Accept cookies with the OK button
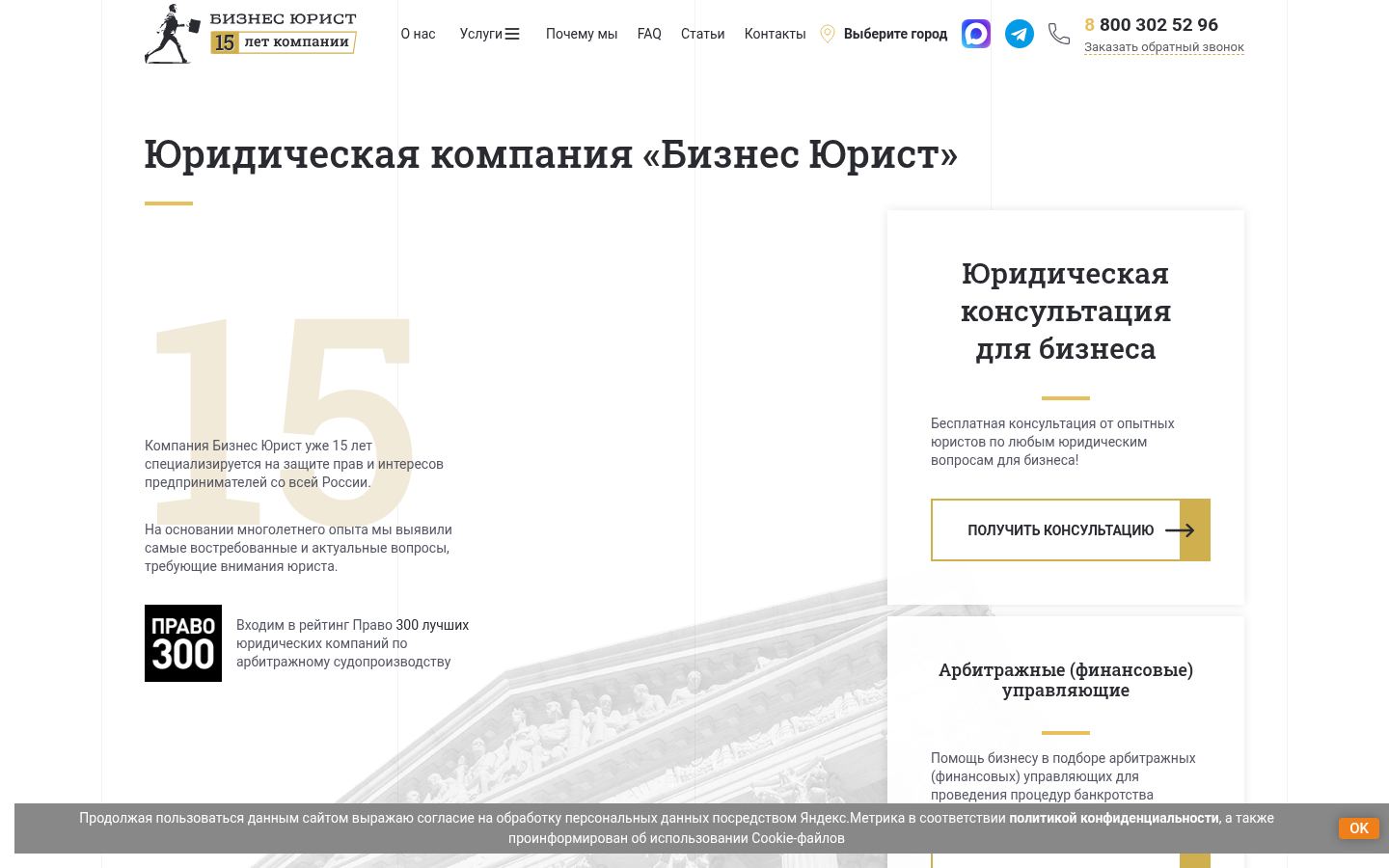 (x=1358, y=827)
